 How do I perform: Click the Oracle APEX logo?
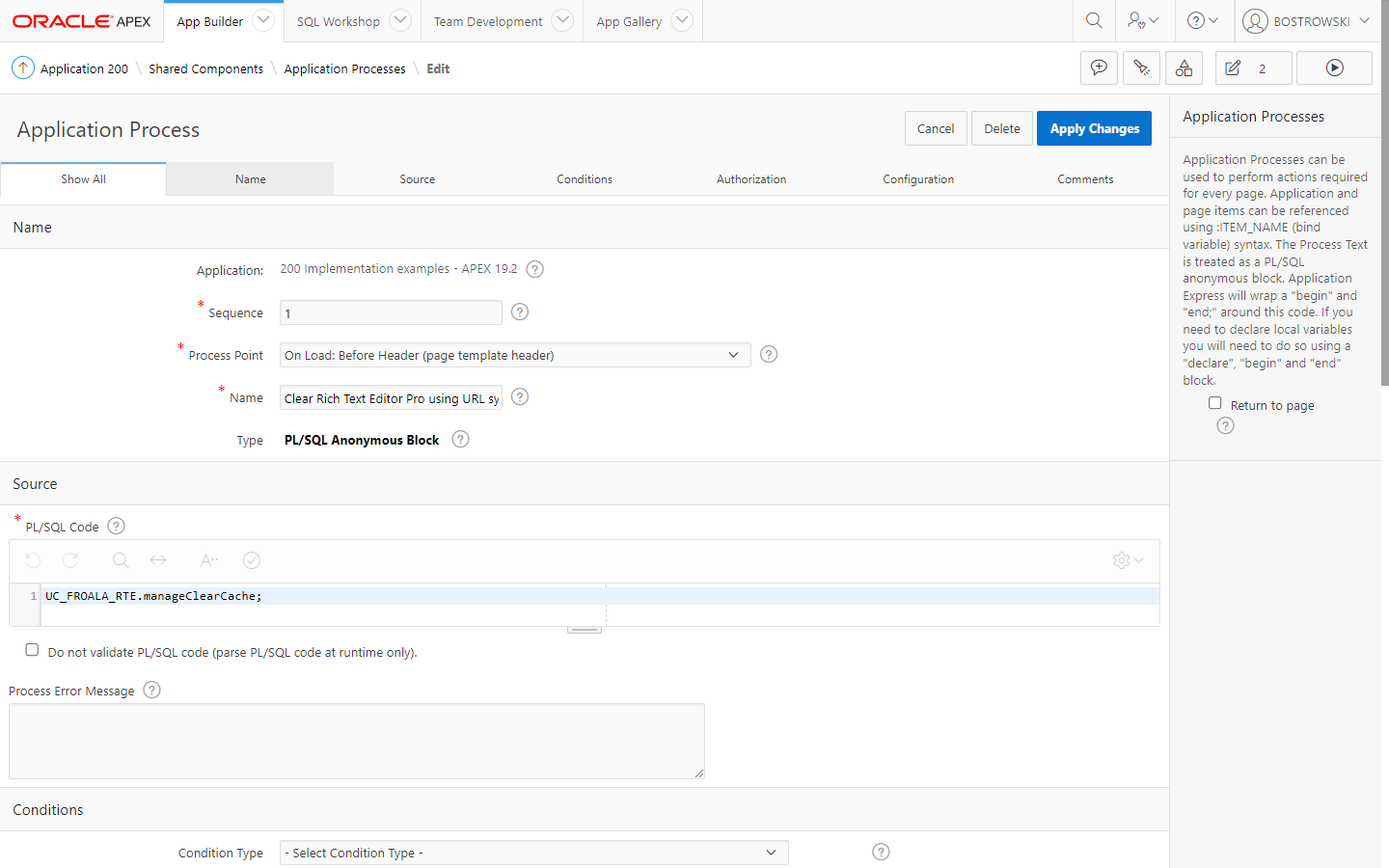click(x=81, y=21)
